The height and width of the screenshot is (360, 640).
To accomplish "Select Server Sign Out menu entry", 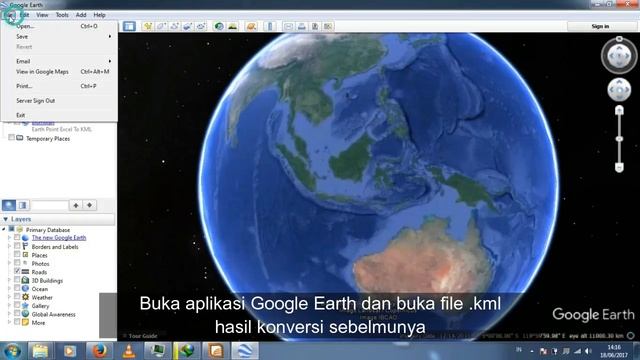I will click(59, 100).
